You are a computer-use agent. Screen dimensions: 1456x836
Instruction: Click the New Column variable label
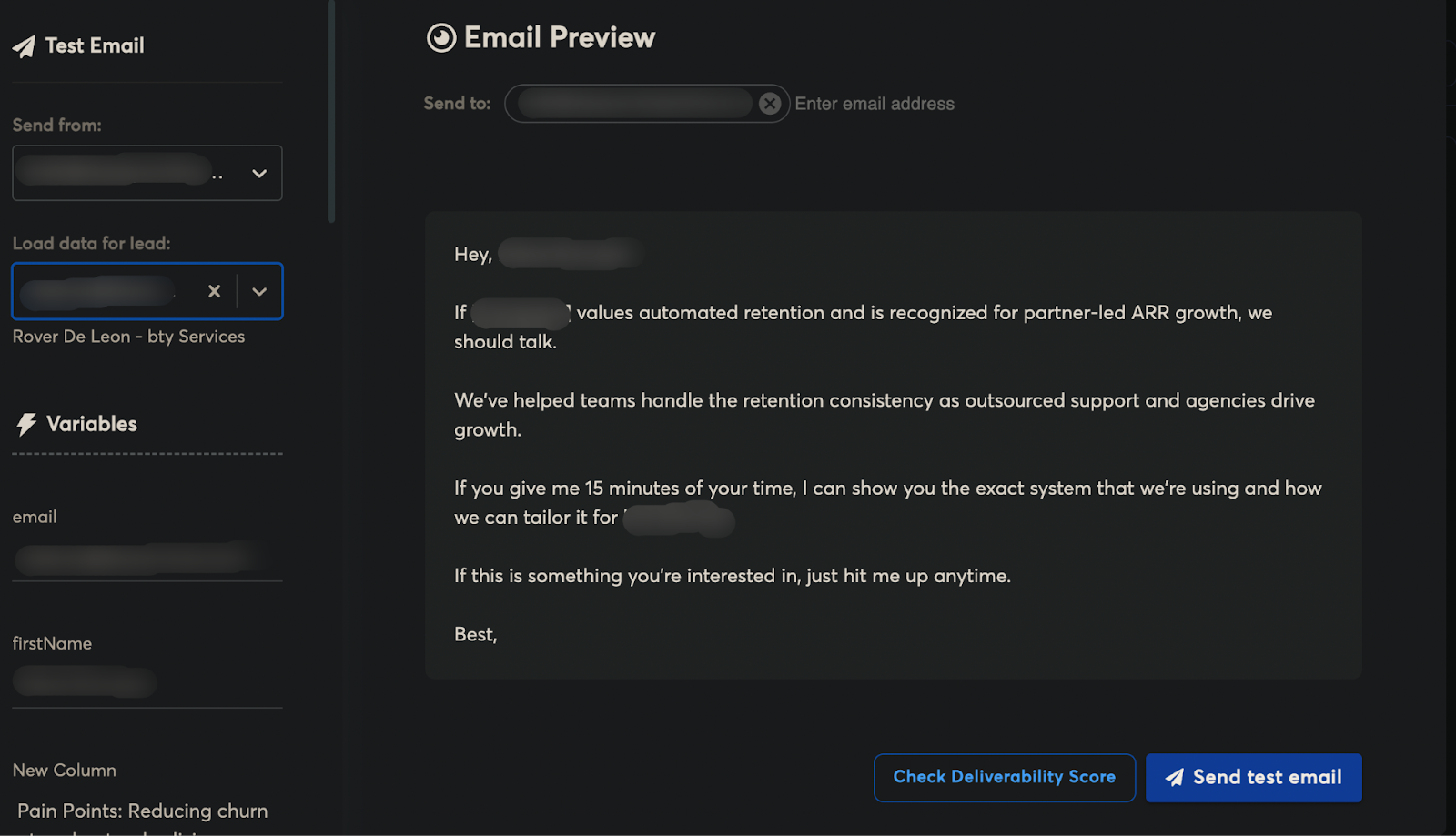(x=64, y=770)
